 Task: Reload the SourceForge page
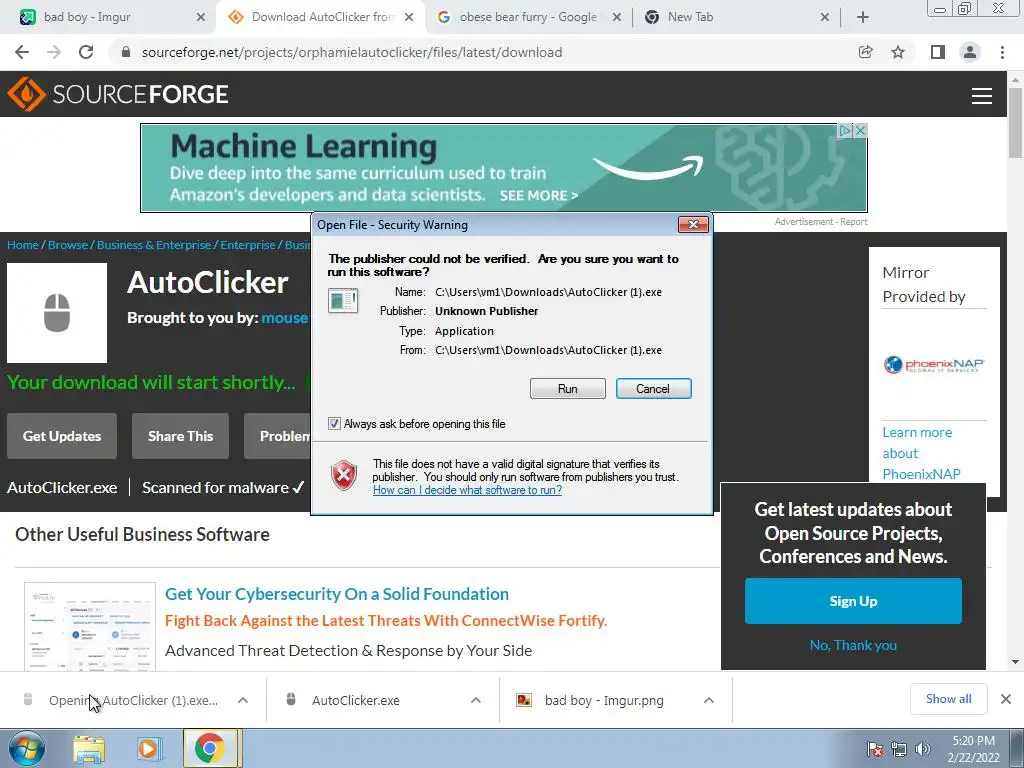point(86,52)
